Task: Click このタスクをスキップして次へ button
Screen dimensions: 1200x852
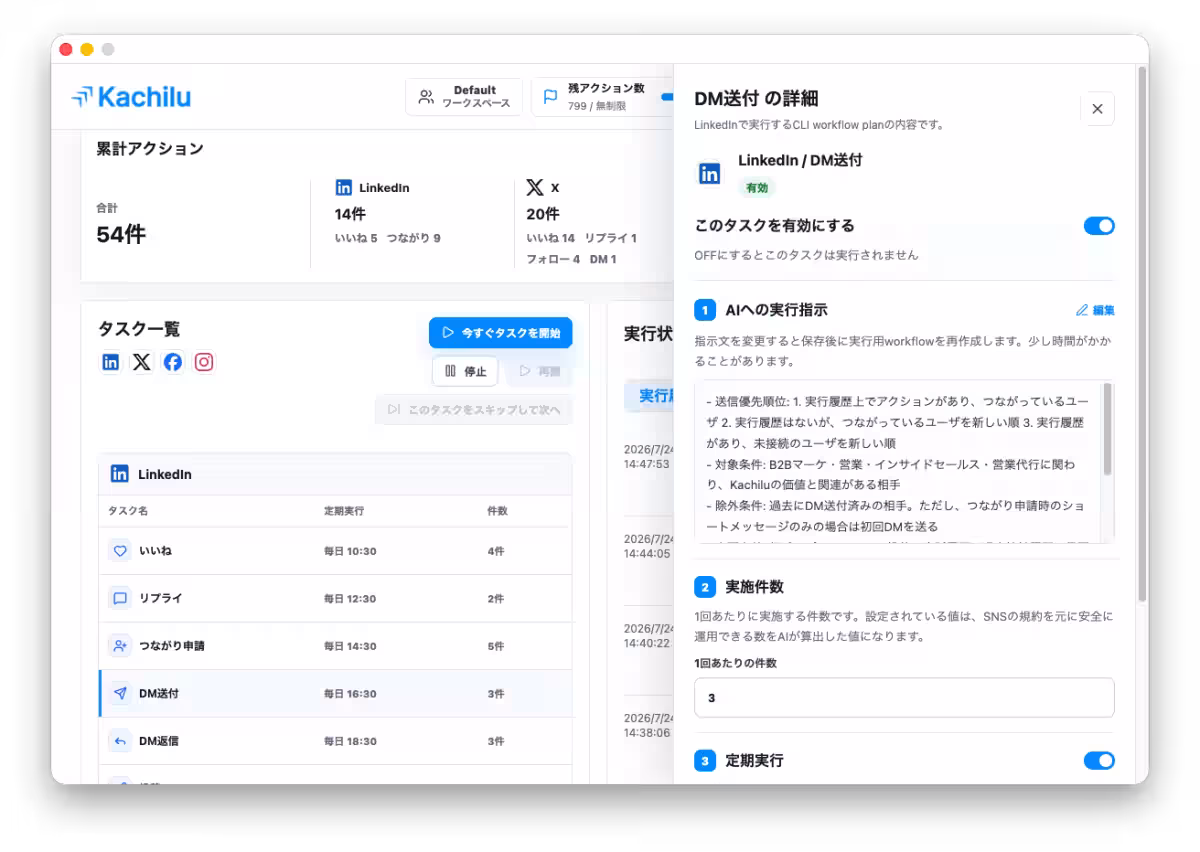Action: pyautogui.click(x=474, y=409)
